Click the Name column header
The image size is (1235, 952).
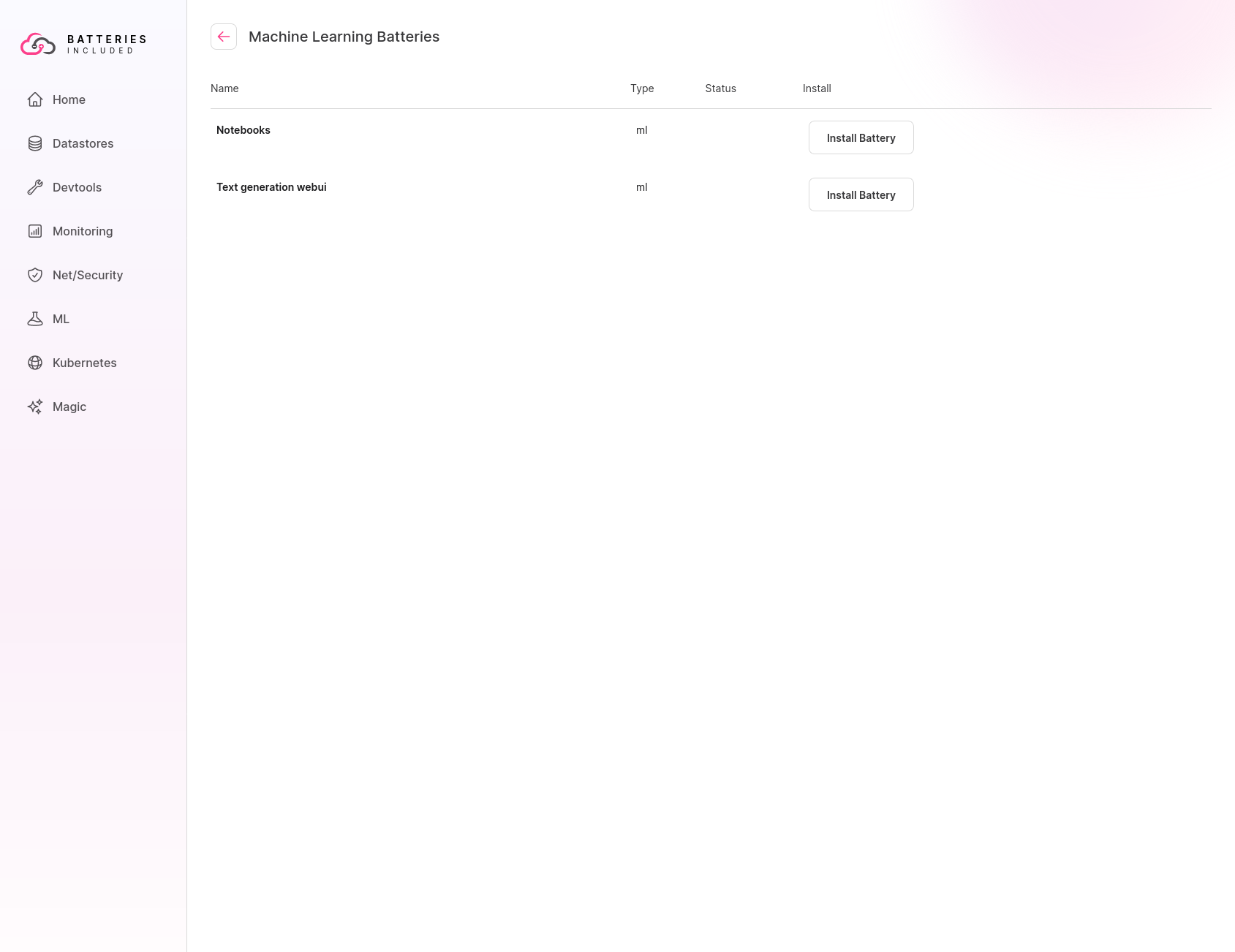pos(224,88)
